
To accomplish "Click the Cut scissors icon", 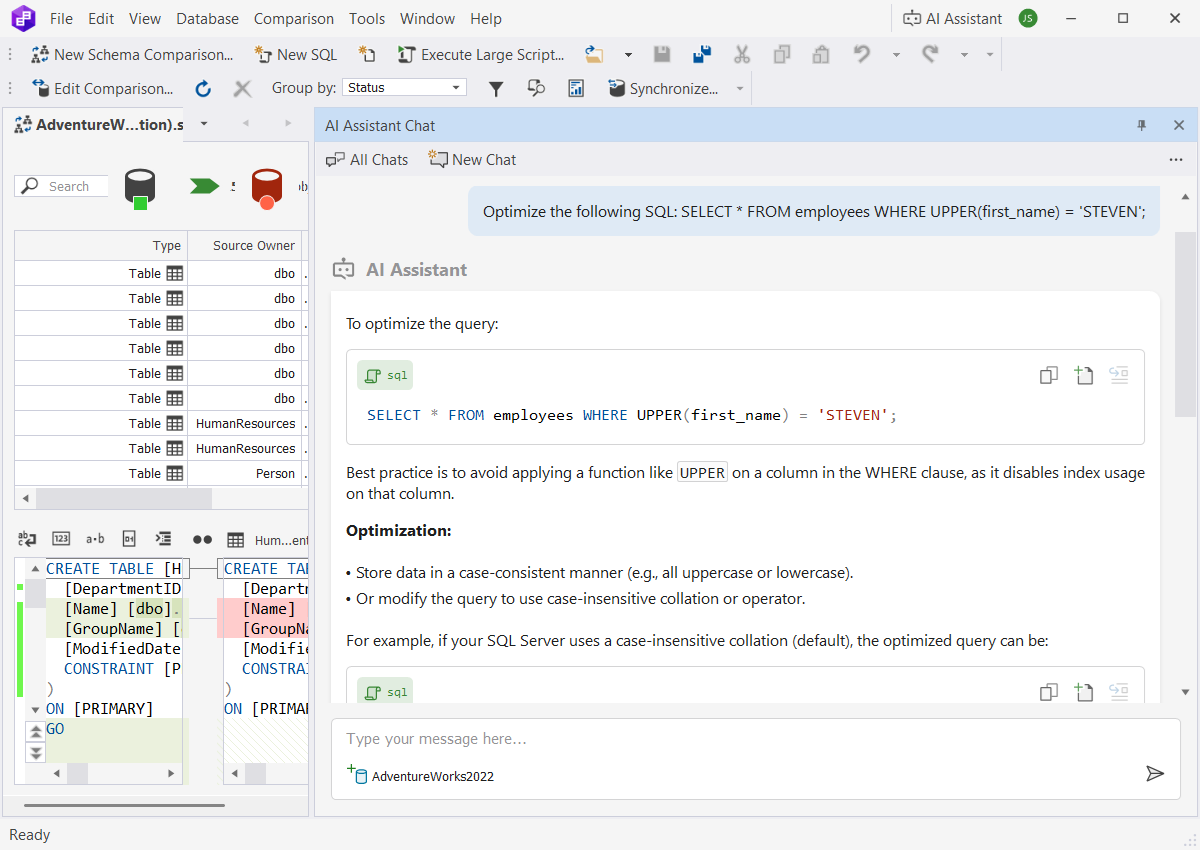I will [x=742, y=55].
